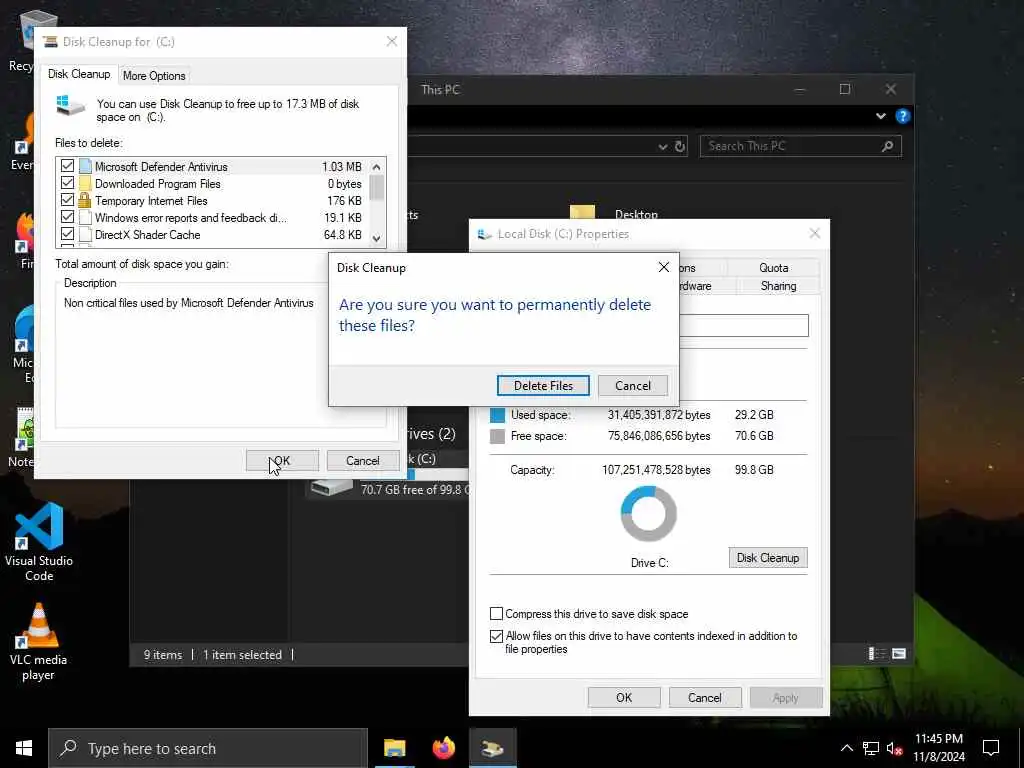Viewport: 1024px width, 768px height.
Task: Open the Sharing tab in Properties
Action: point(778,286)
